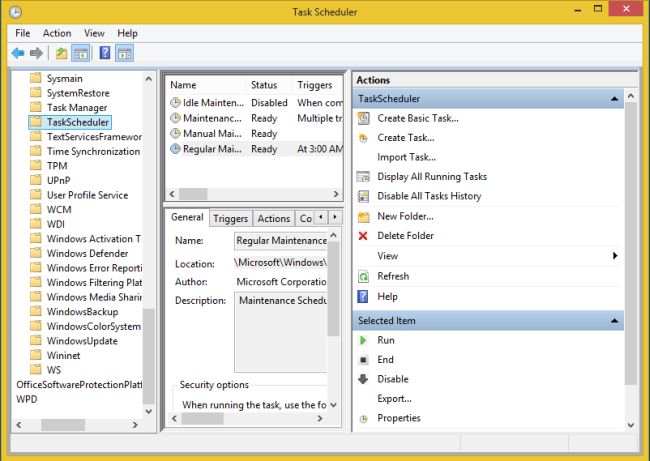Viewport: 650px width, 461px height.
Task: Click the Create Task icon
Action: point(363,138)
